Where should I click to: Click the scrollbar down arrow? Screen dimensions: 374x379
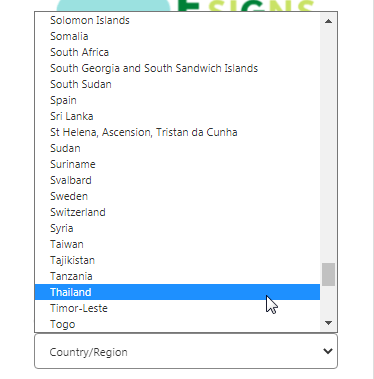click(328, 323)
